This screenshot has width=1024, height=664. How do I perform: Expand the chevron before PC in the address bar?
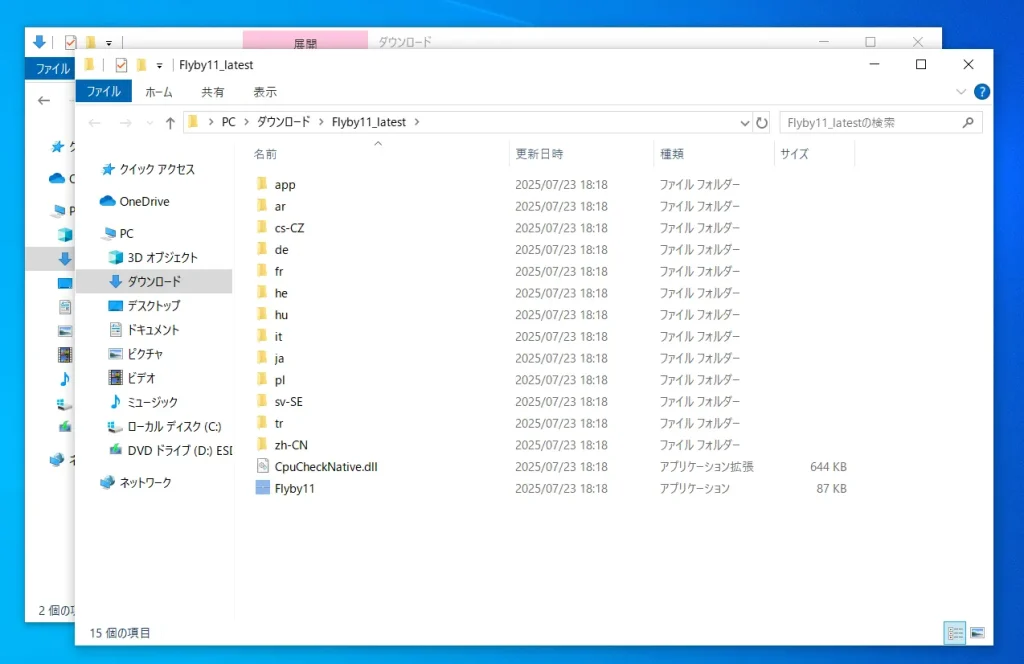click(x=210, y=122)
